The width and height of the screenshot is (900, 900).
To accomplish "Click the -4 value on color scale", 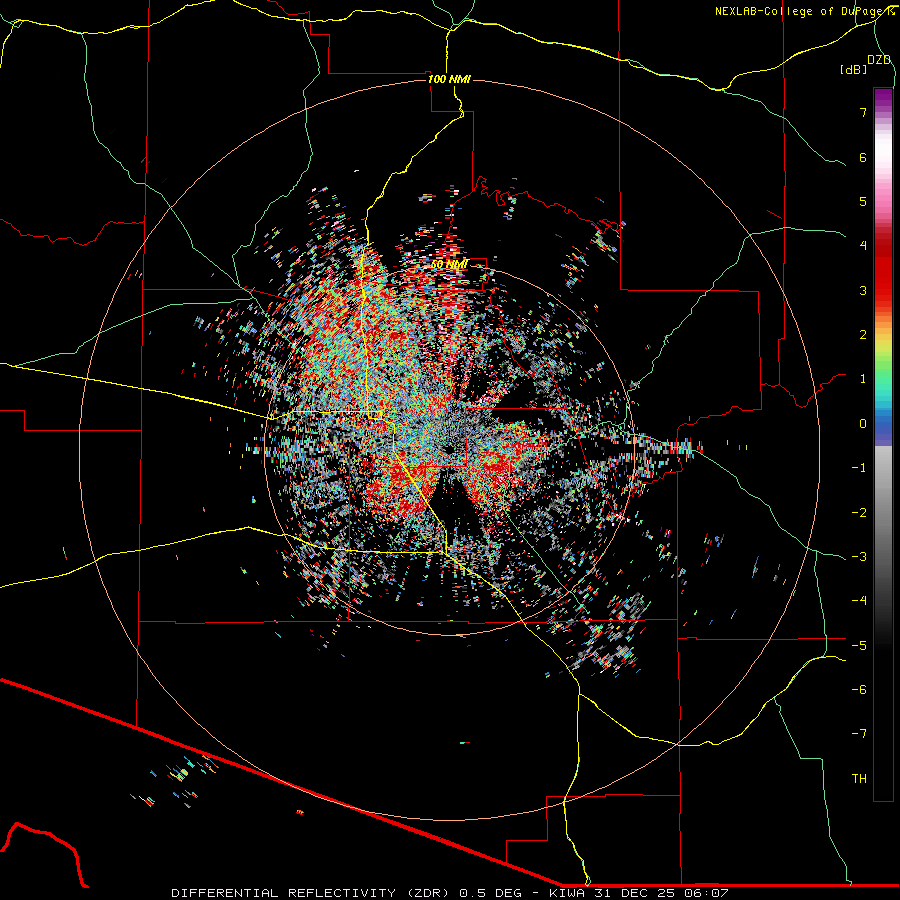I will [x=859, y=601].
